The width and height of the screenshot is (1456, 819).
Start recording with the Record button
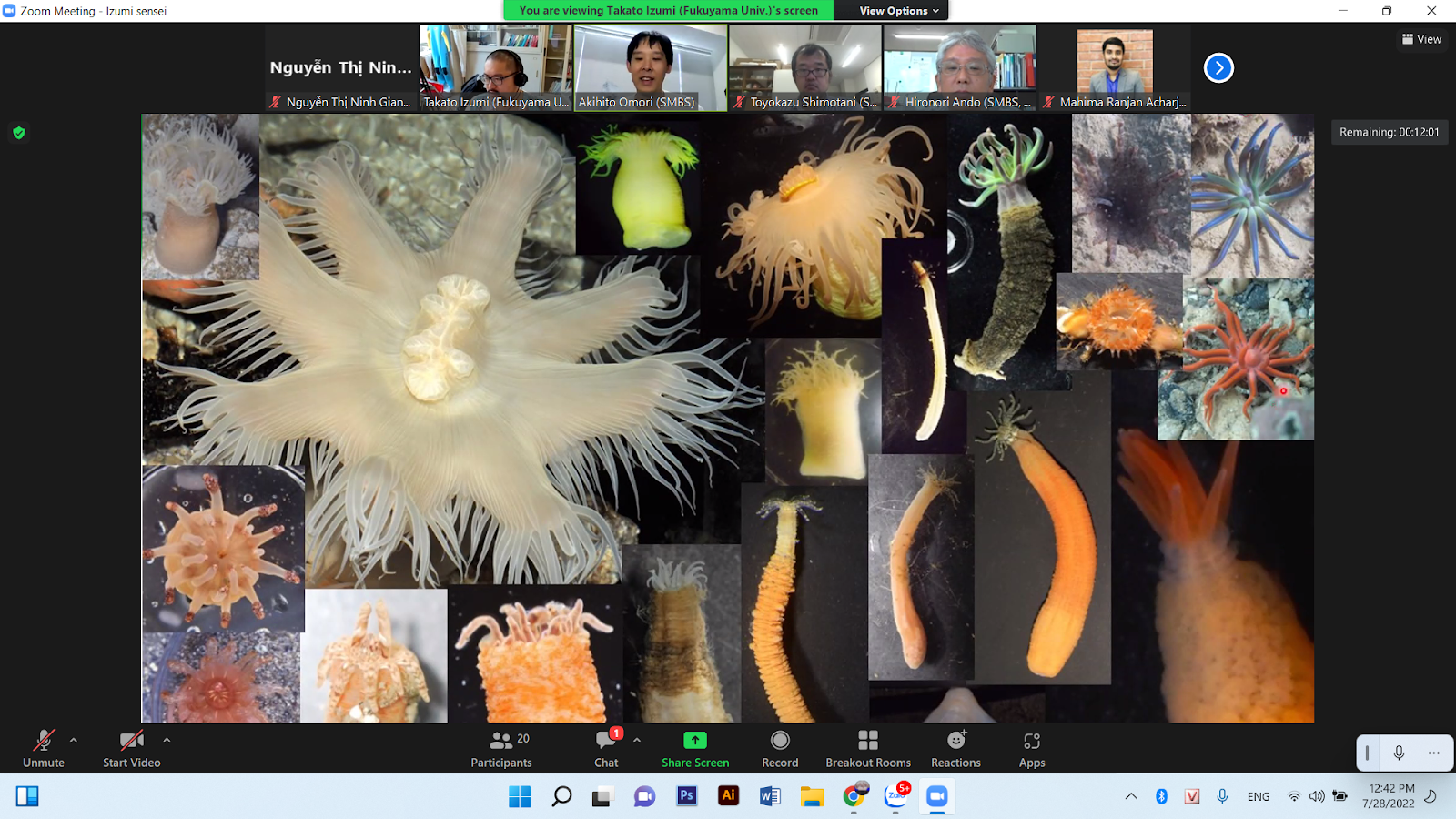coord(780,748)
